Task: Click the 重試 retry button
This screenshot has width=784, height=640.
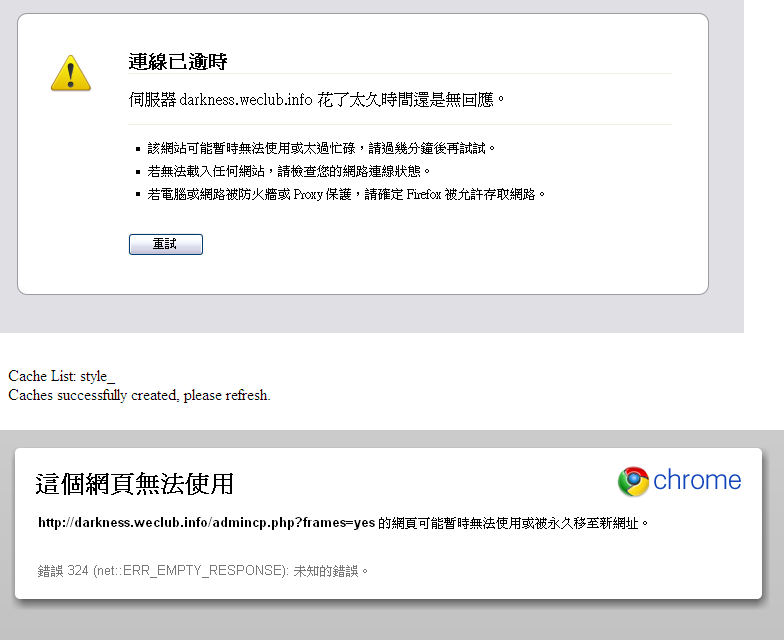Action: coord(166,244)
